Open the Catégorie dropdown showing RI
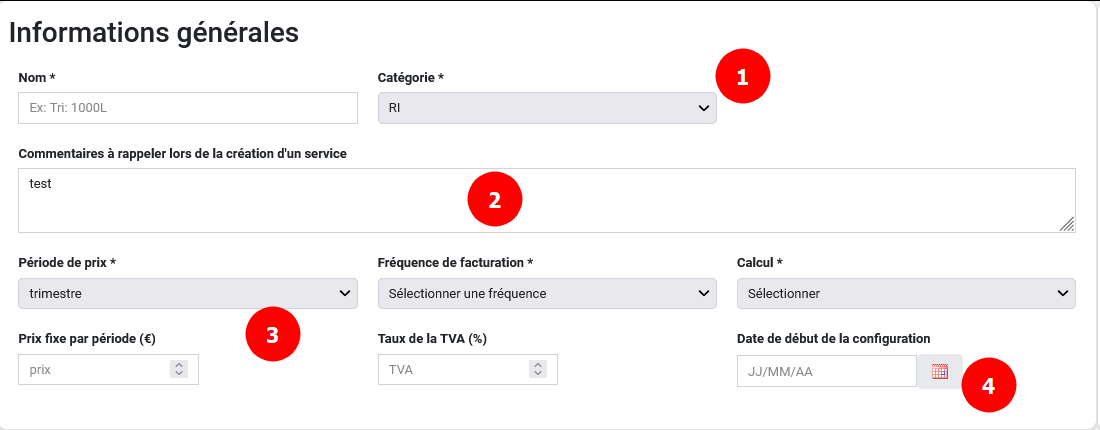This screenshot has height=430, width=1100. 547,108
